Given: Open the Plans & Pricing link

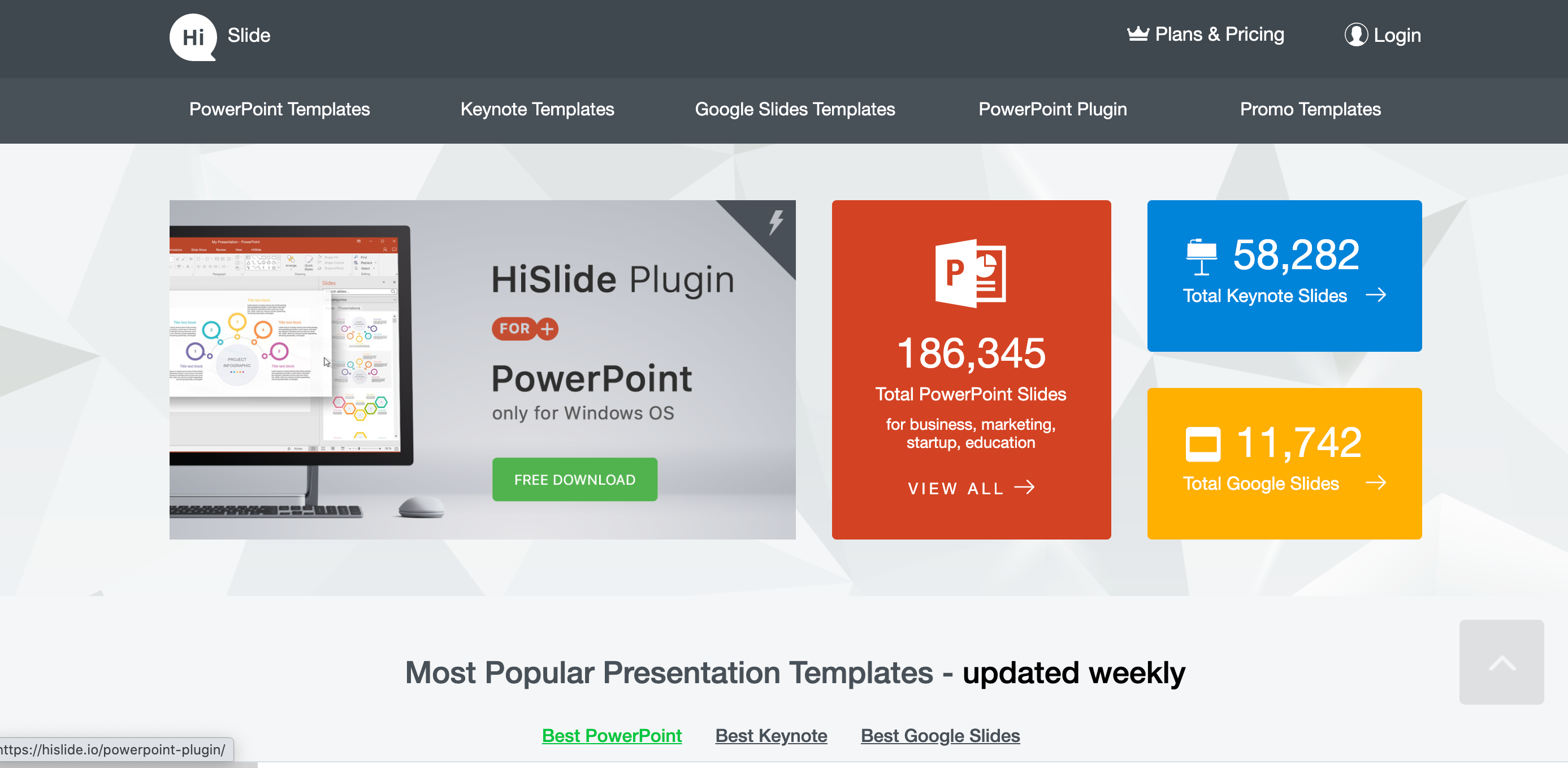Looking at the screenshot, I should pyautogui.click(x=1205, y=34).
